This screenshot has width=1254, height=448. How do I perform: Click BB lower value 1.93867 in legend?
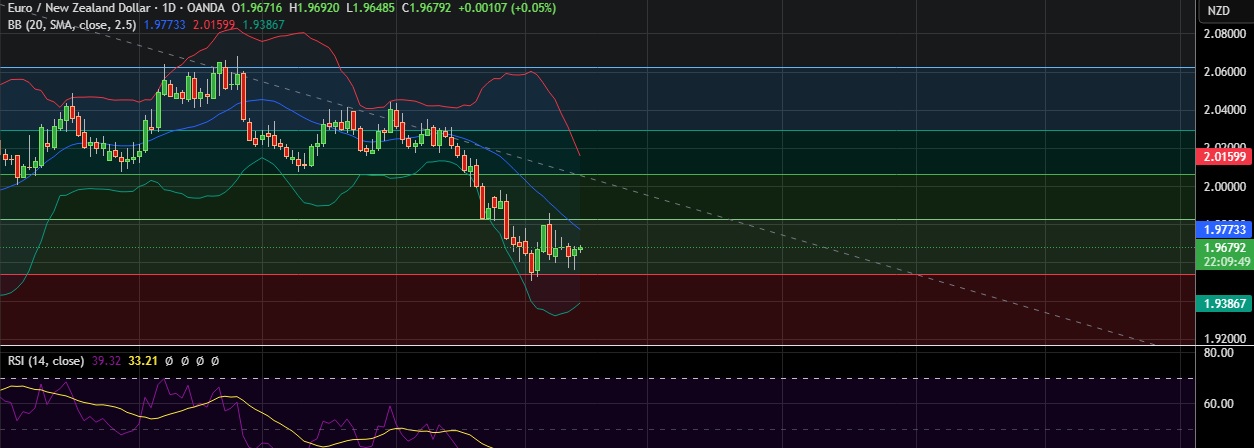coord(265,24)
